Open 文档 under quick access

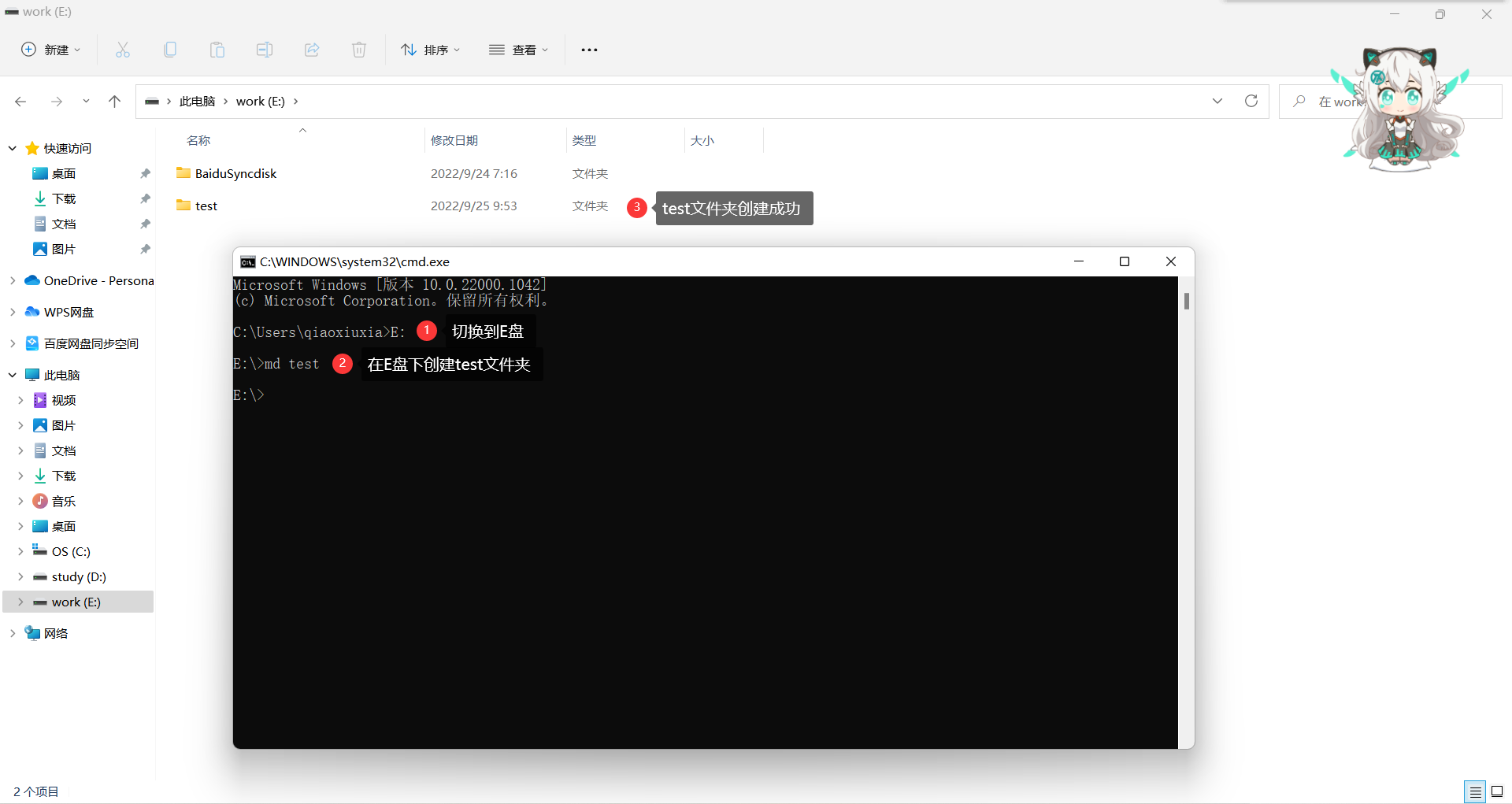pyautogui.click(x=54, y=224)
